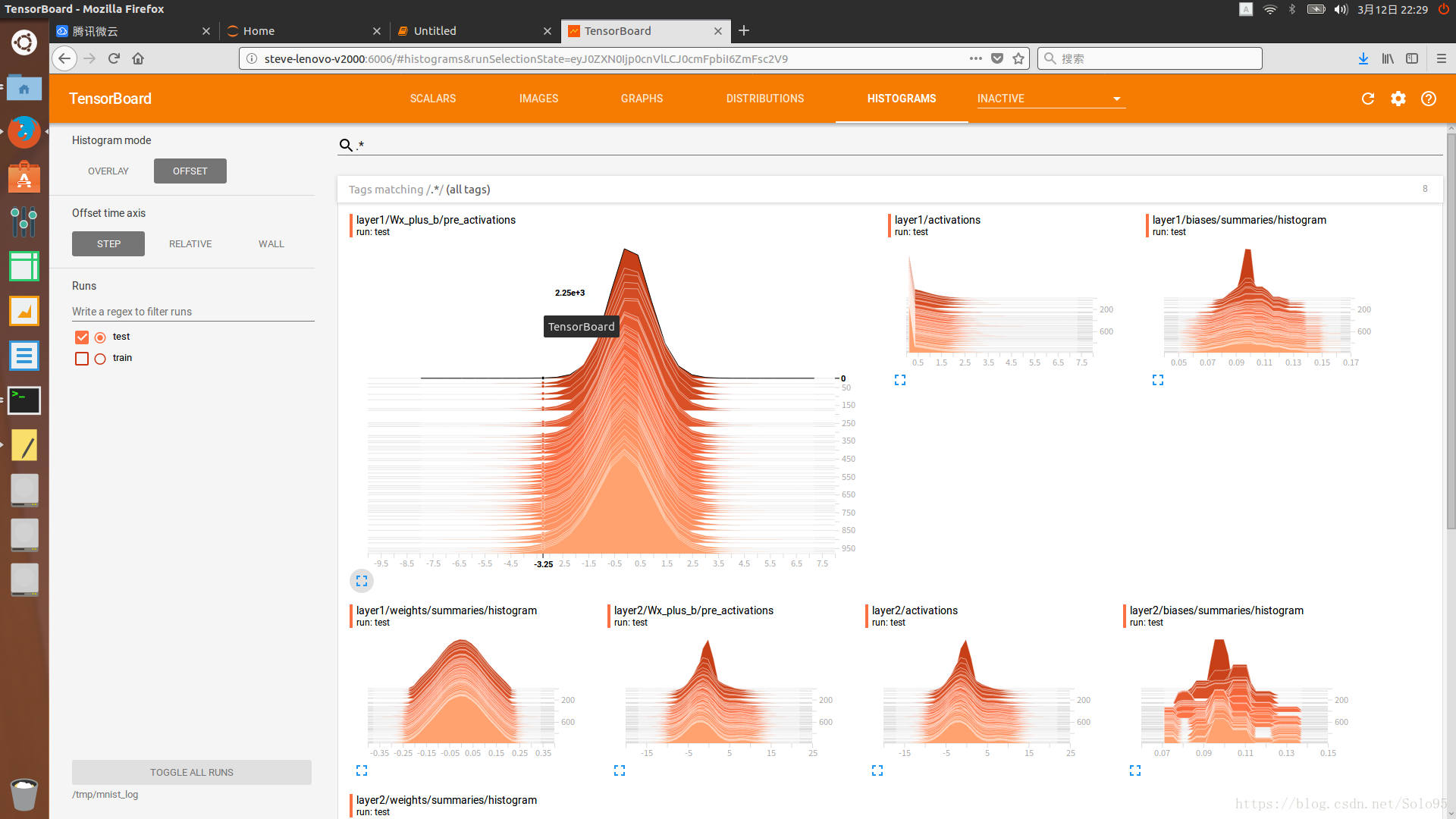
Task: Switch to the DISTRIBUTIONS tab
Action: (765, 99)
